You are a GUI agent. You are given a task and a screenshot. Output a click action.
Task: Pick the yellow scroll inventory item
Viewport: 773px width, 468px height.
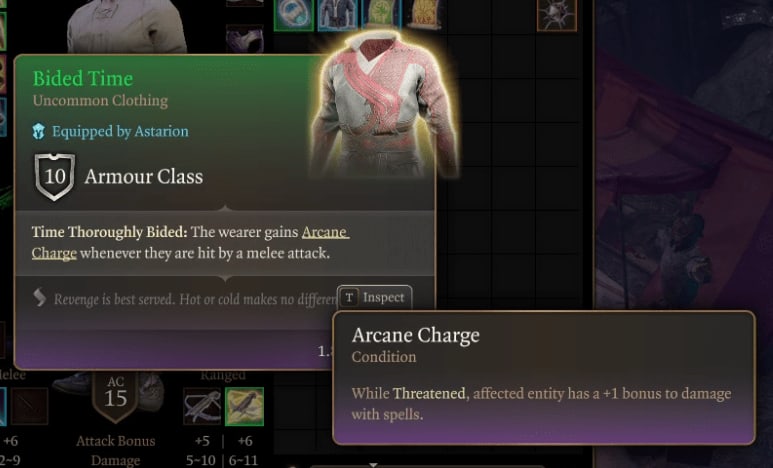pyautogui.click(x=424, y=14)
